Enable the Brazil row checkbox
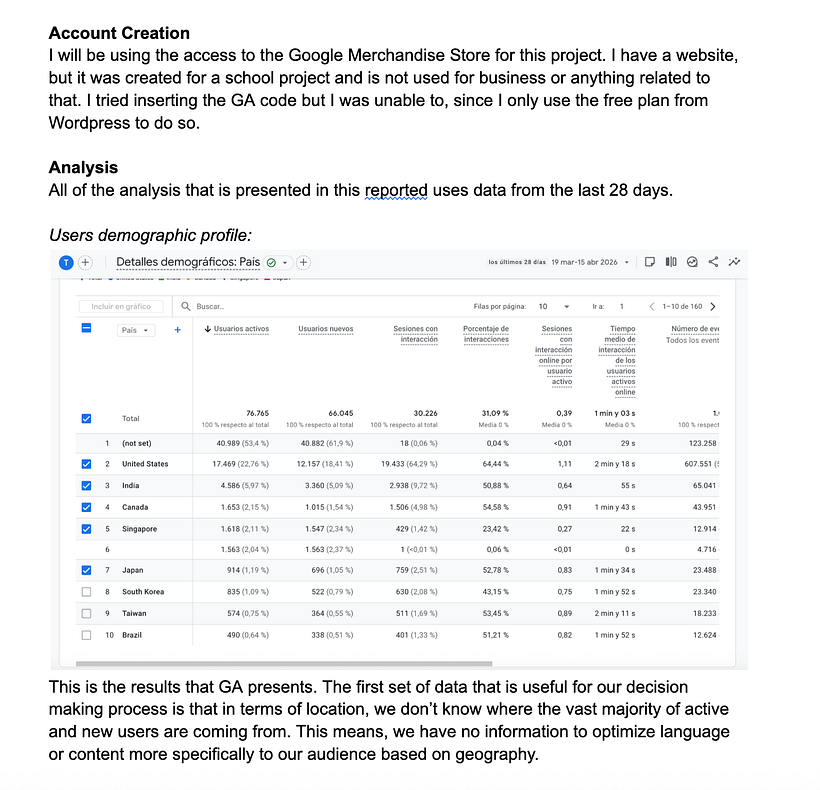The height and width of the screenshot is (790, 820). [86, 635]
